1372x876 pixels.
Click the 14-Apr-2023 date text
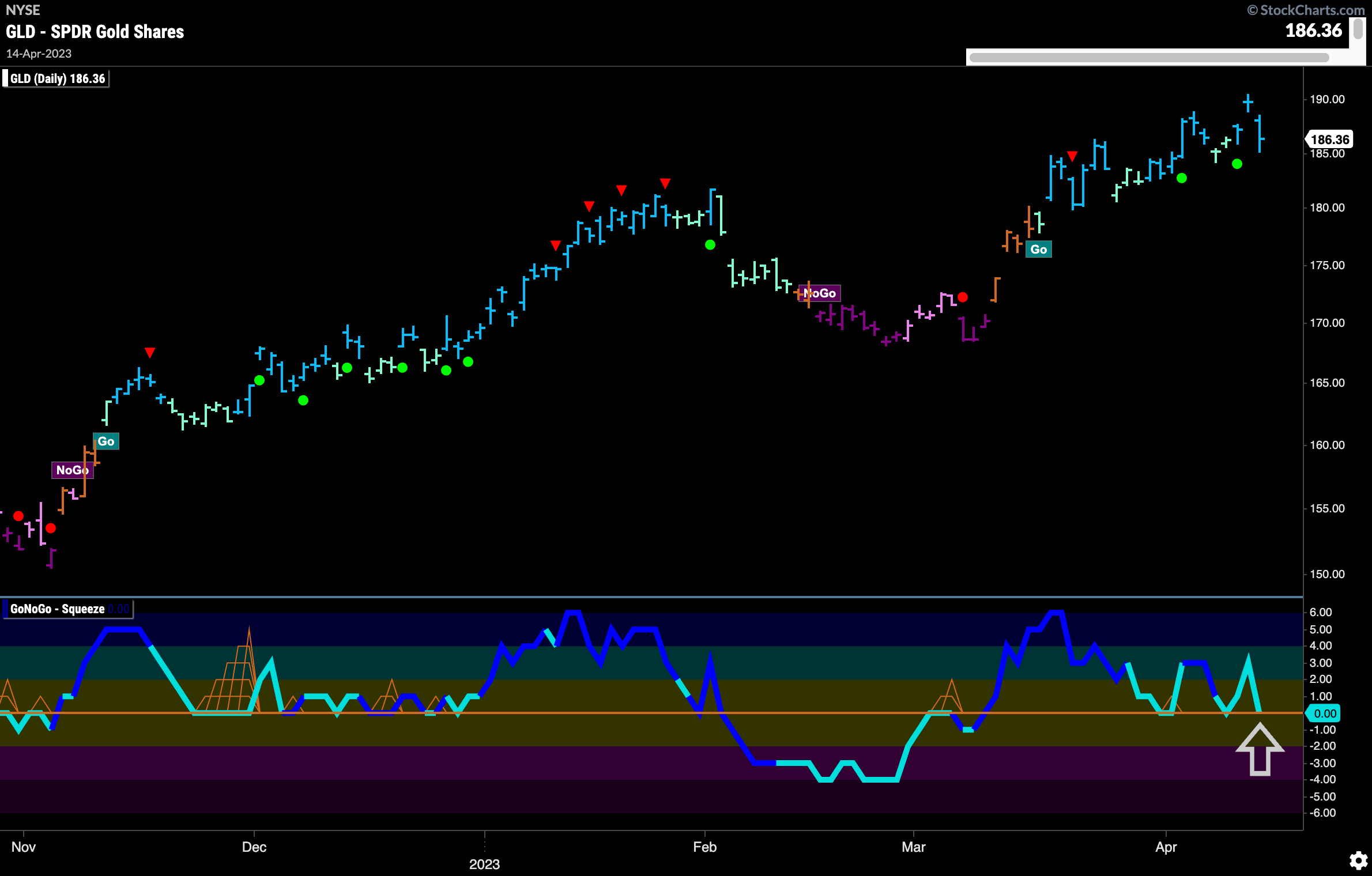(39, 54)
